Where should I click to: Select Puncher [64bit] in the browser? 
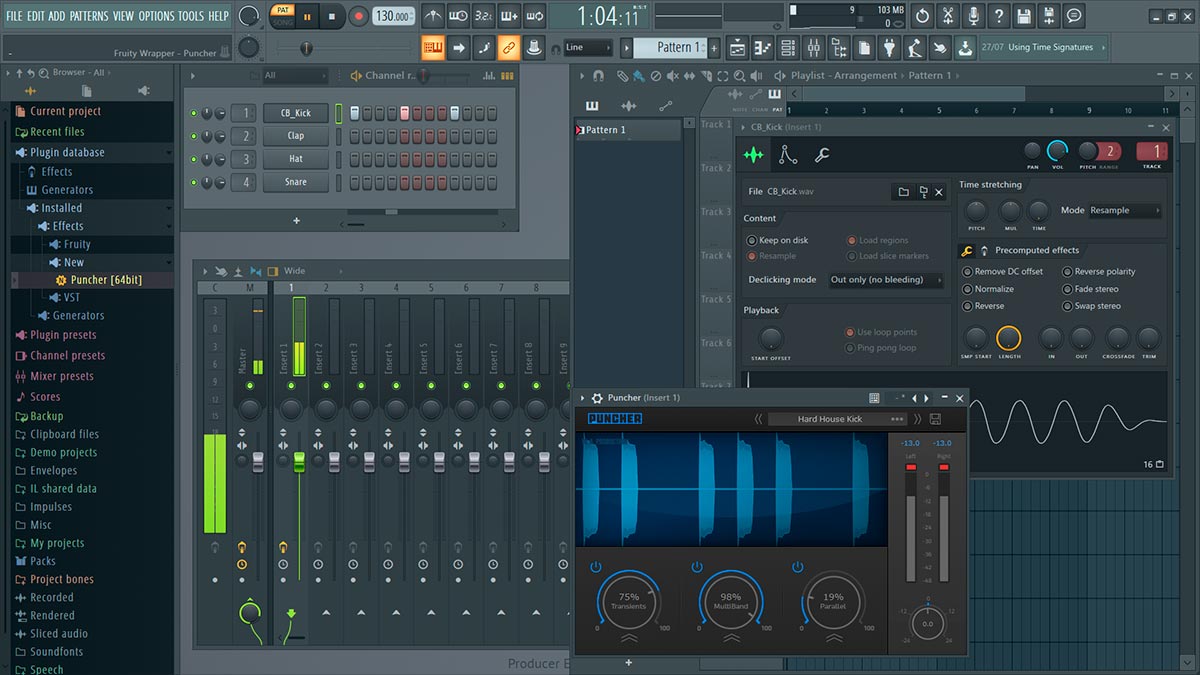click(x=106, y=280)
